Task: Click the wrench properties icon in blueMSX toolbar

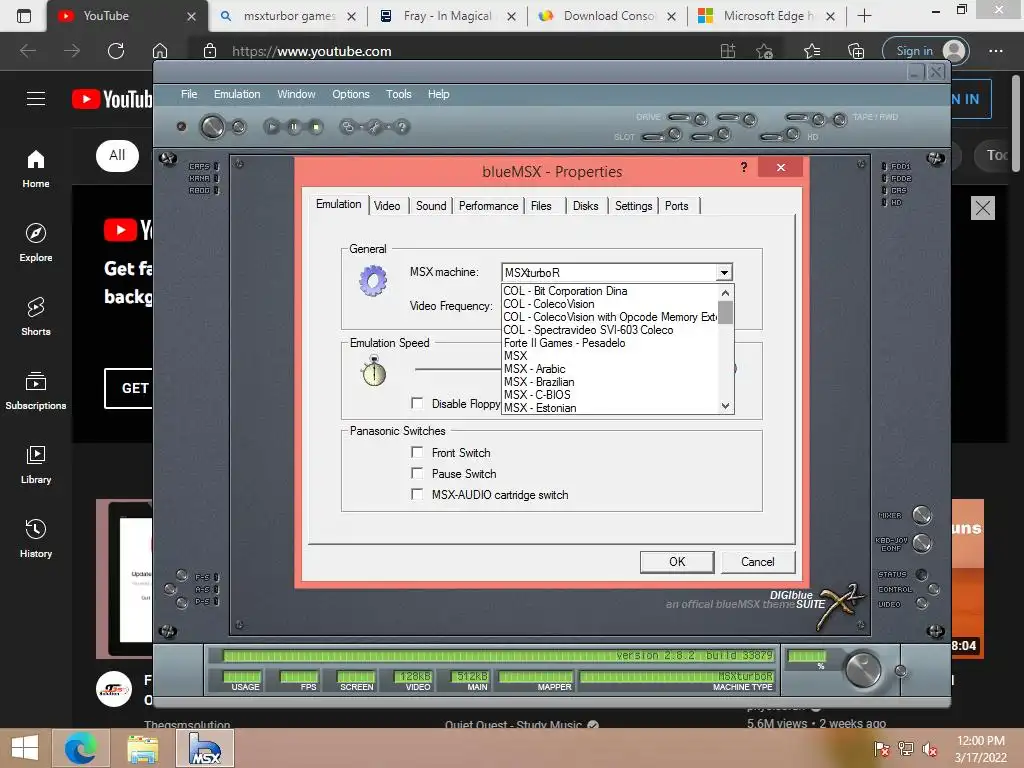Action: [375, 127]
